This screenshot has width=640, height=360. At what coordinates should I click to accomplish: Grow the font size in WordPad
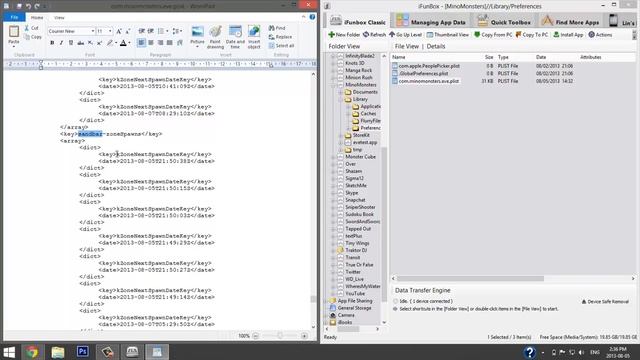(x=119, y=31)
